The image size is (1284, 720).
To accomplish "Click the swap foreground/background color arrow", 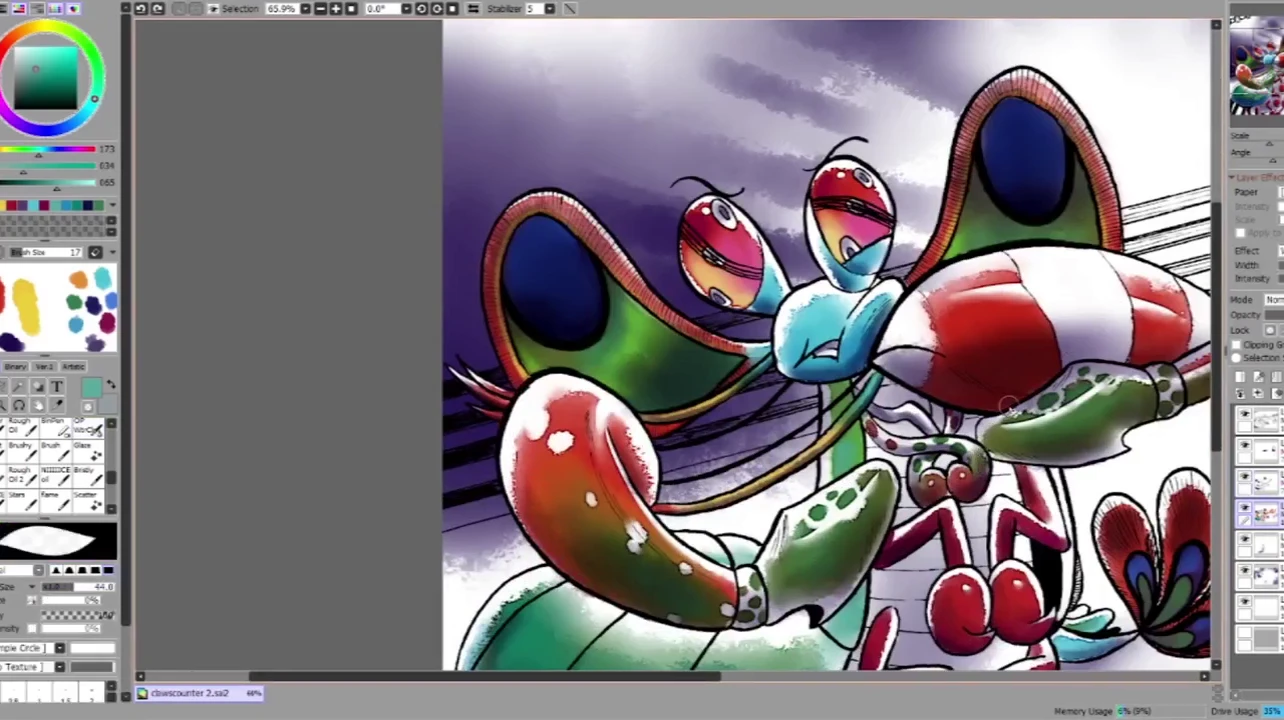I will click(x=111, y=385).
